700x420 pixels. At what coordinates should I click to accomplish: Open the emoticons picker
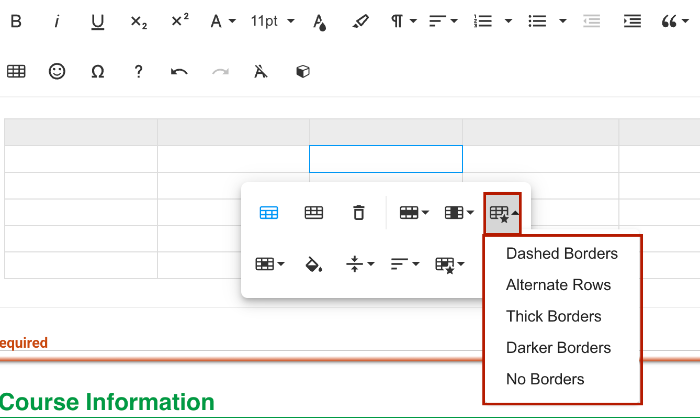pyautogui.click(x=57, y=71)
